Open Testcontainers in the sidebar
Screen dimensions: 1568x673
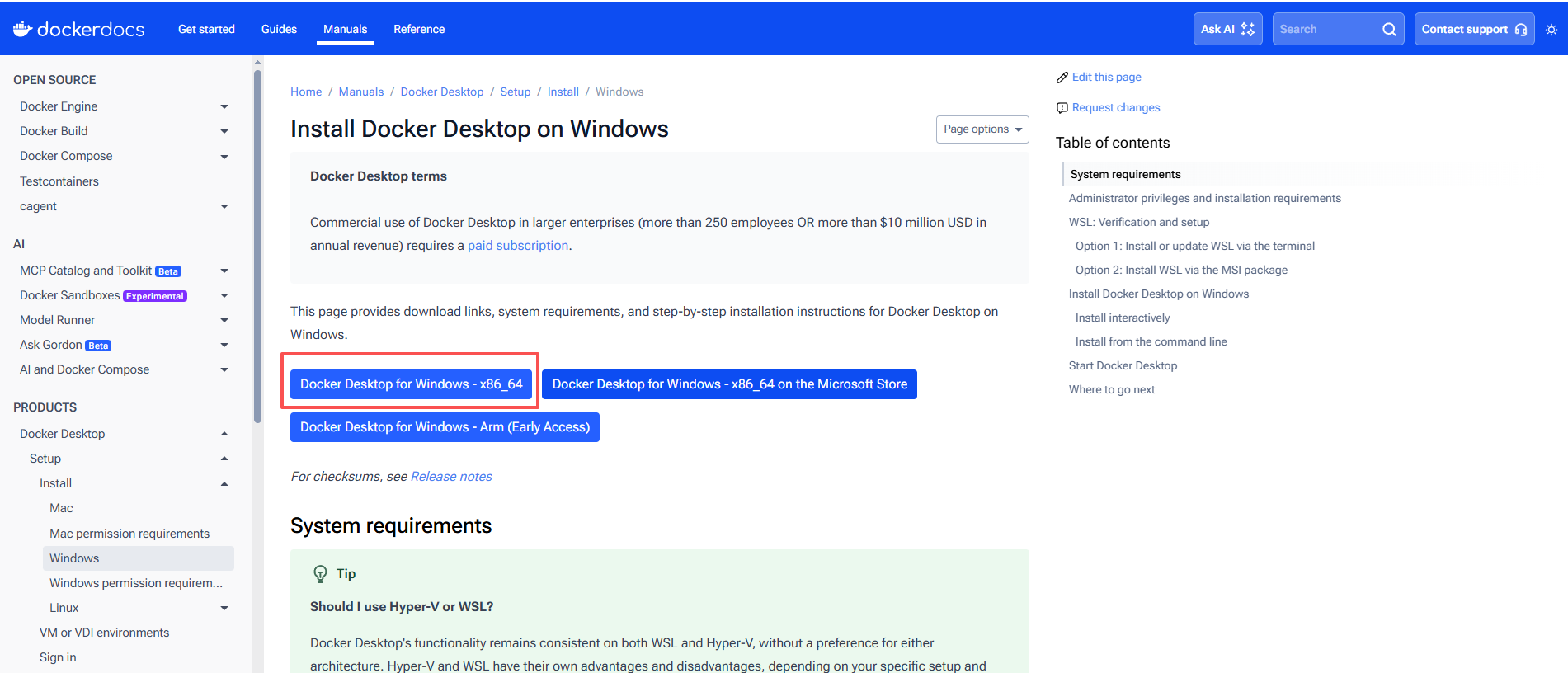[x=59, y=181]
